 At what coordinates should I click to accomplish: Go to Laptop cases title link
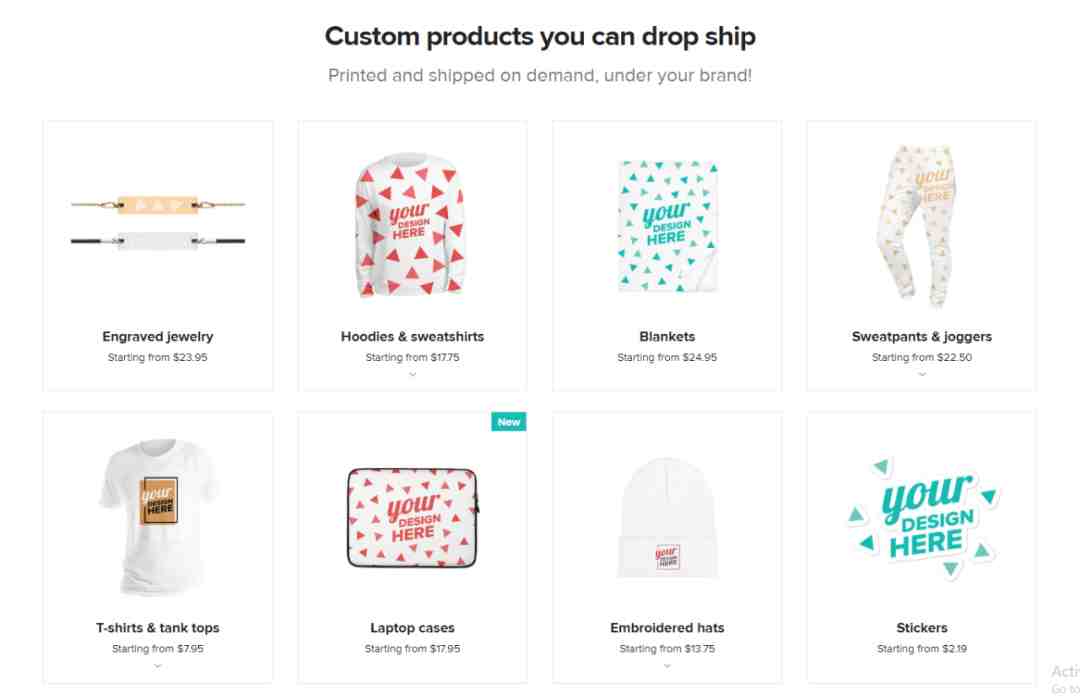coord(413,628)
